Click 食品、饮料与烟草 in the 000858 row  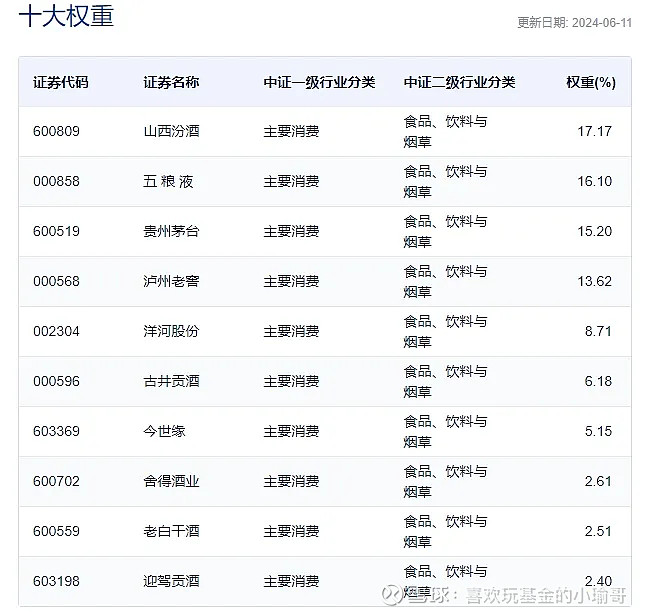click(x=445, y=181)
